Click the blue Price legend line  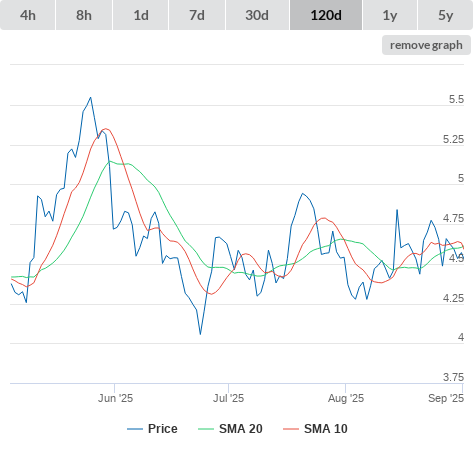tap(135, 429)
